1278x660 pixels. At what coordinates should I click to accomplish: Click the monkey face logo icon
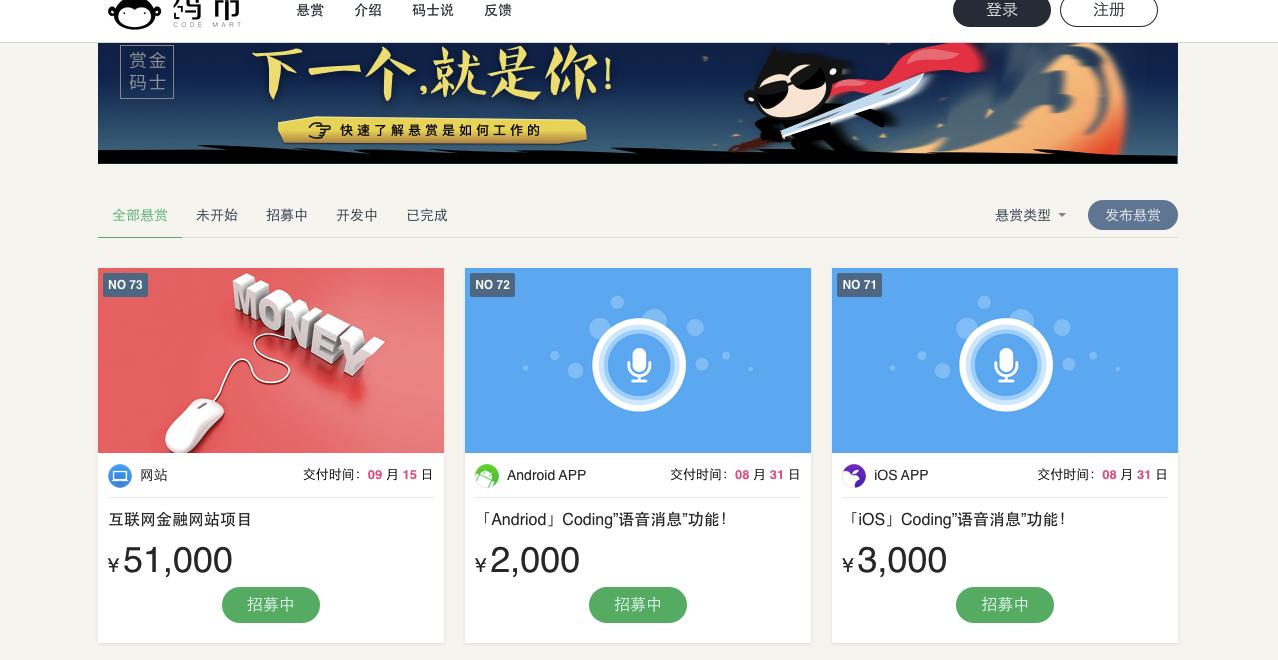[135, 14]
